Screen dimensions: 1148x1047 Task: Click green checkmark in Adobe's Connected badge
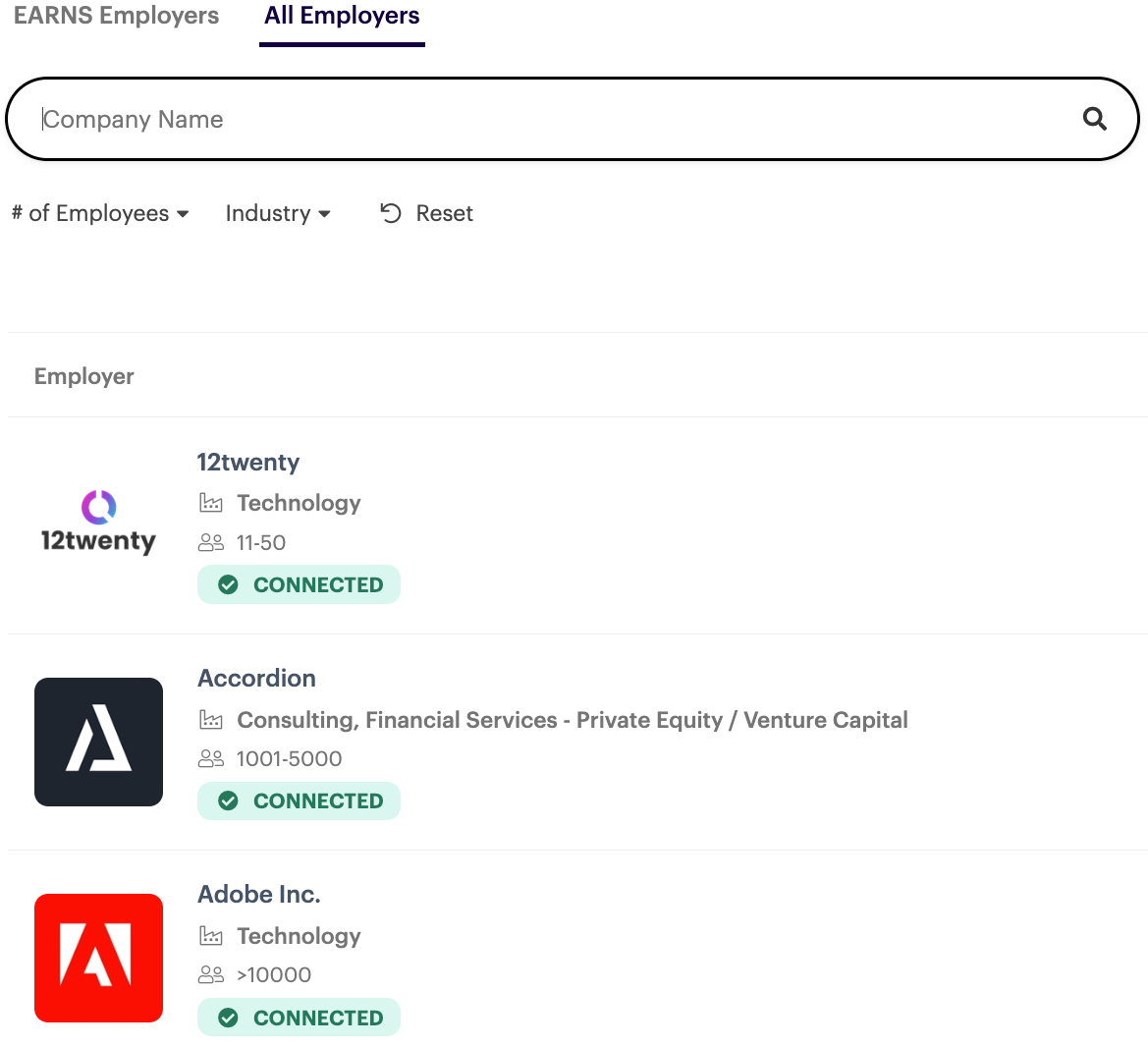point(228,1018)
